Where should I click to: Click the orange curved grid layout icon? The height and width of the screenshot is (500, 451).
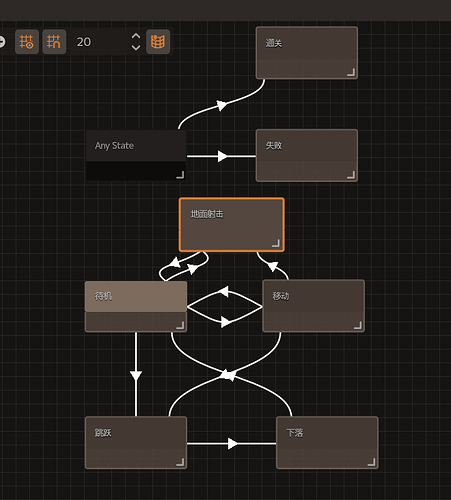(x=158, y=42)
